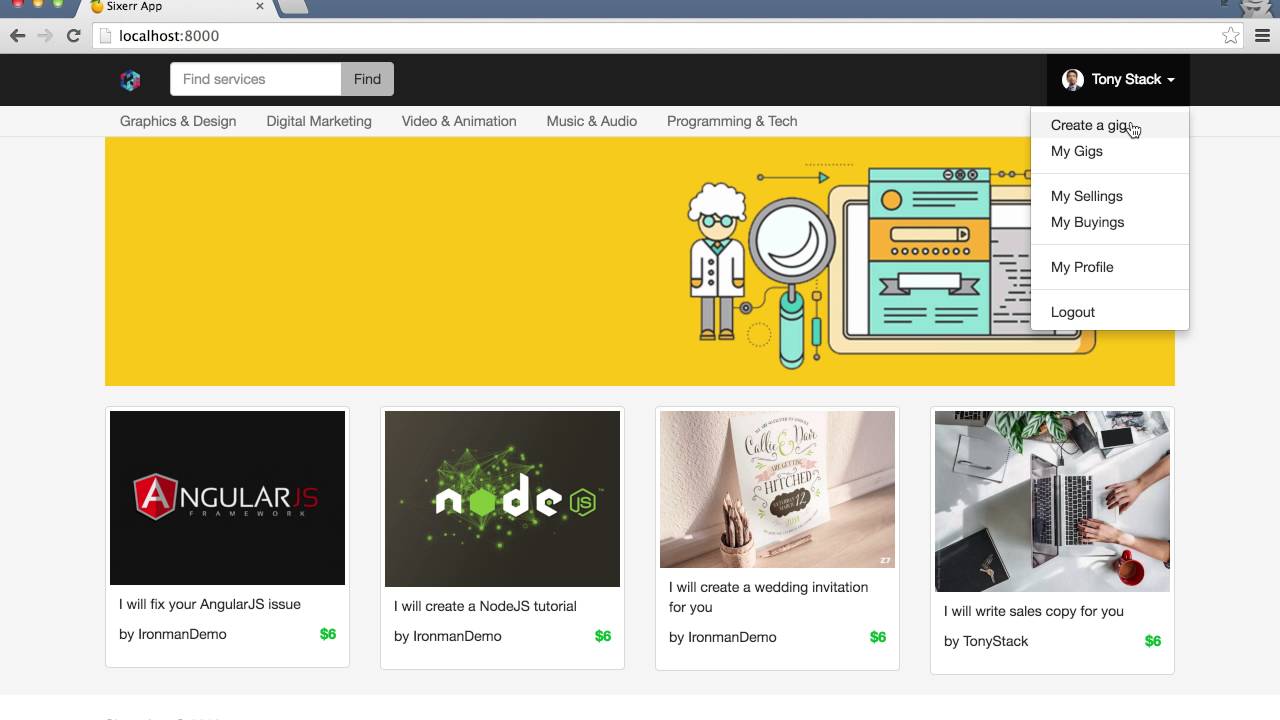This screenshot has width=1280, height=720.
Task: Click 'by IronmanDemo' under NodeJS gig
Action: [x=448, y=637]
